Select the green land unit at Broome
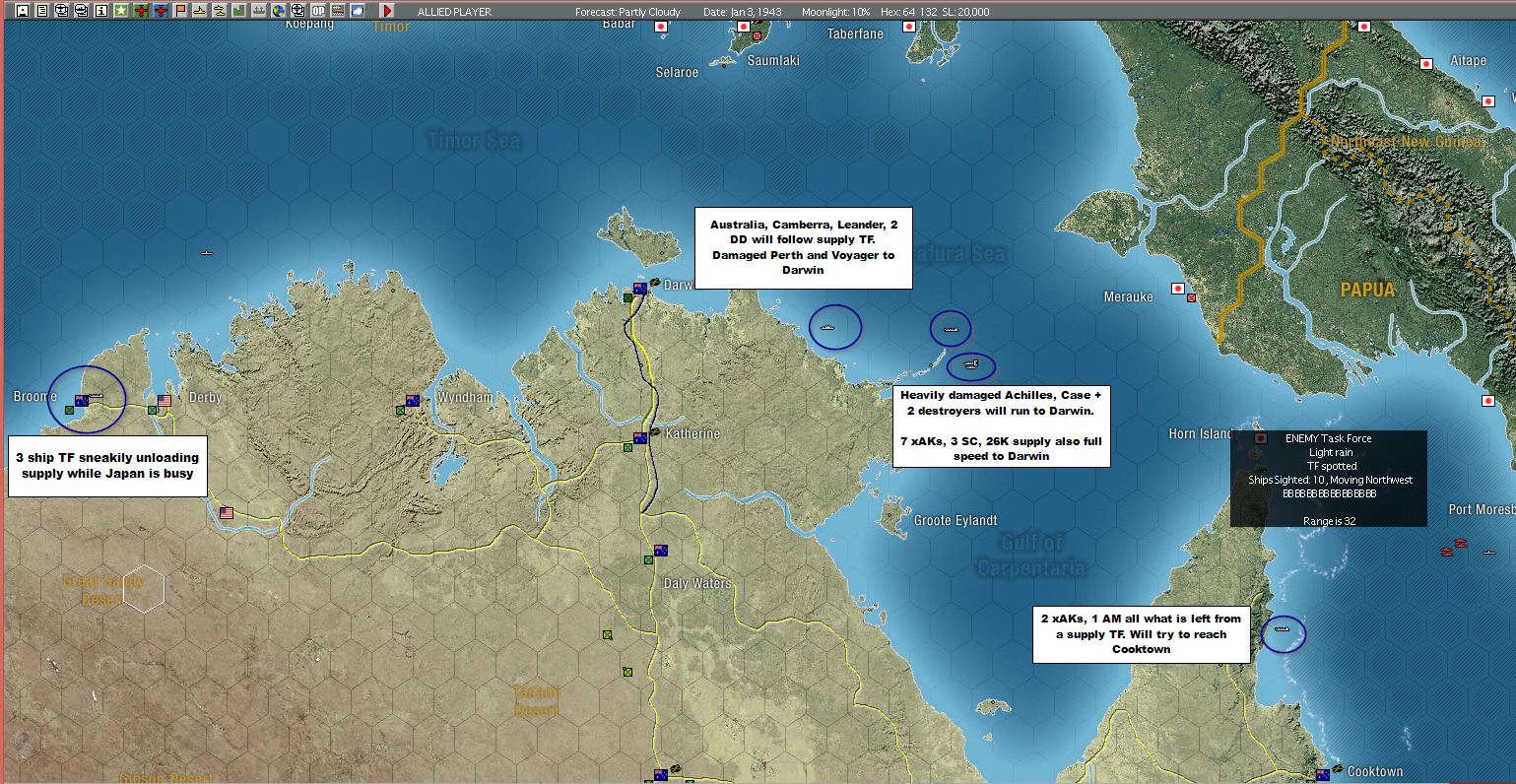This screenshot has width=1516, height=784. point(69,410)
